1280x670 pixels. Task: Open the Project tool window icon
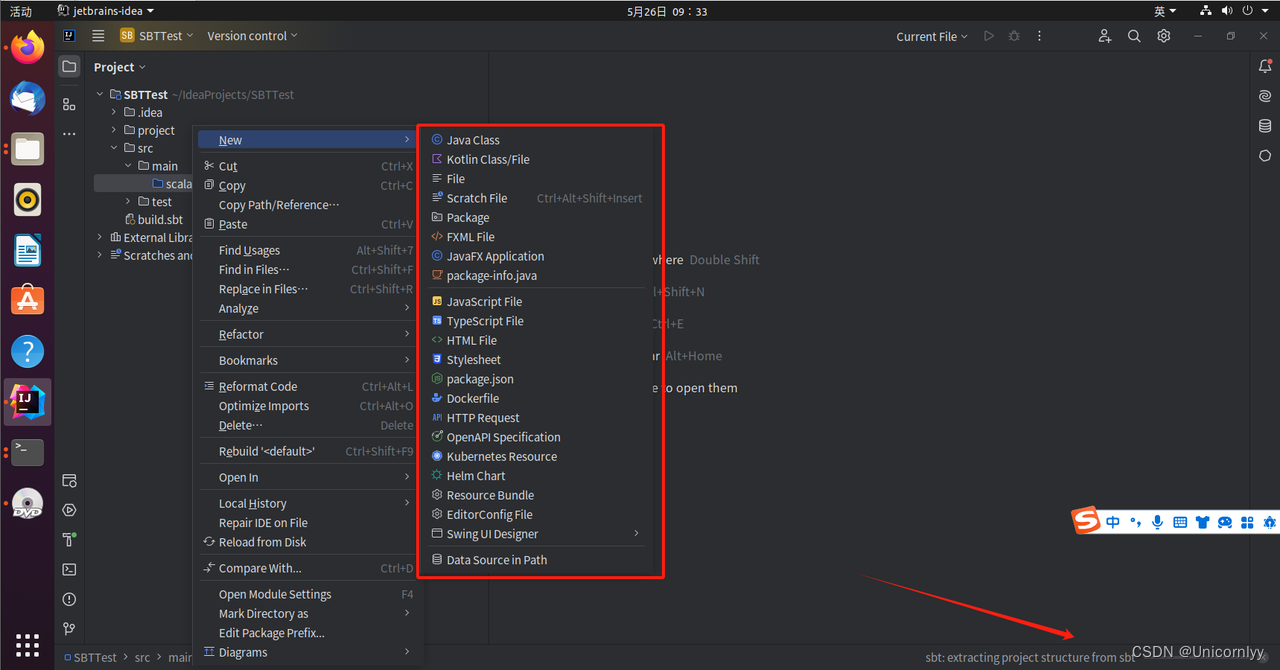pyautogui.click(x=69, y=67)
